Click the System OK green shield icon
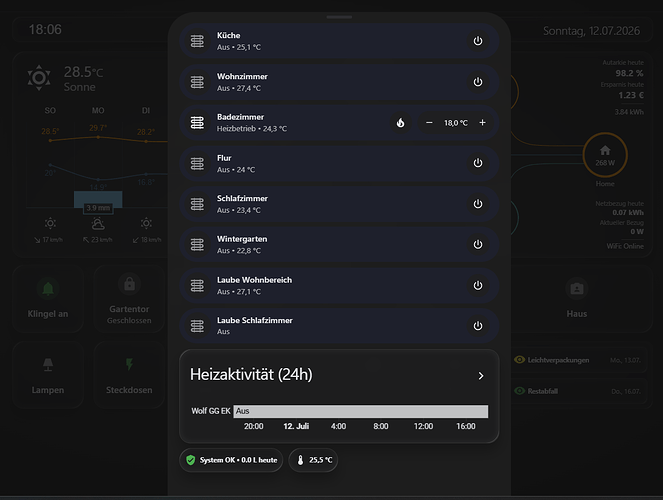The image size is (663, 500). (x=191, y=460)
